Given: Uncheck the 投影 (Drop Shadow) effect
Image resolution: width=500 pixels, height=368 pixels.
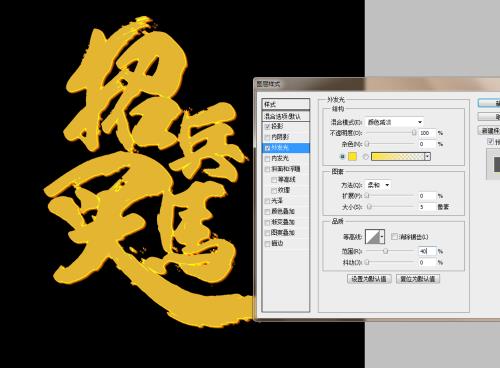Looking at the screenshot, I should point(267,127).
